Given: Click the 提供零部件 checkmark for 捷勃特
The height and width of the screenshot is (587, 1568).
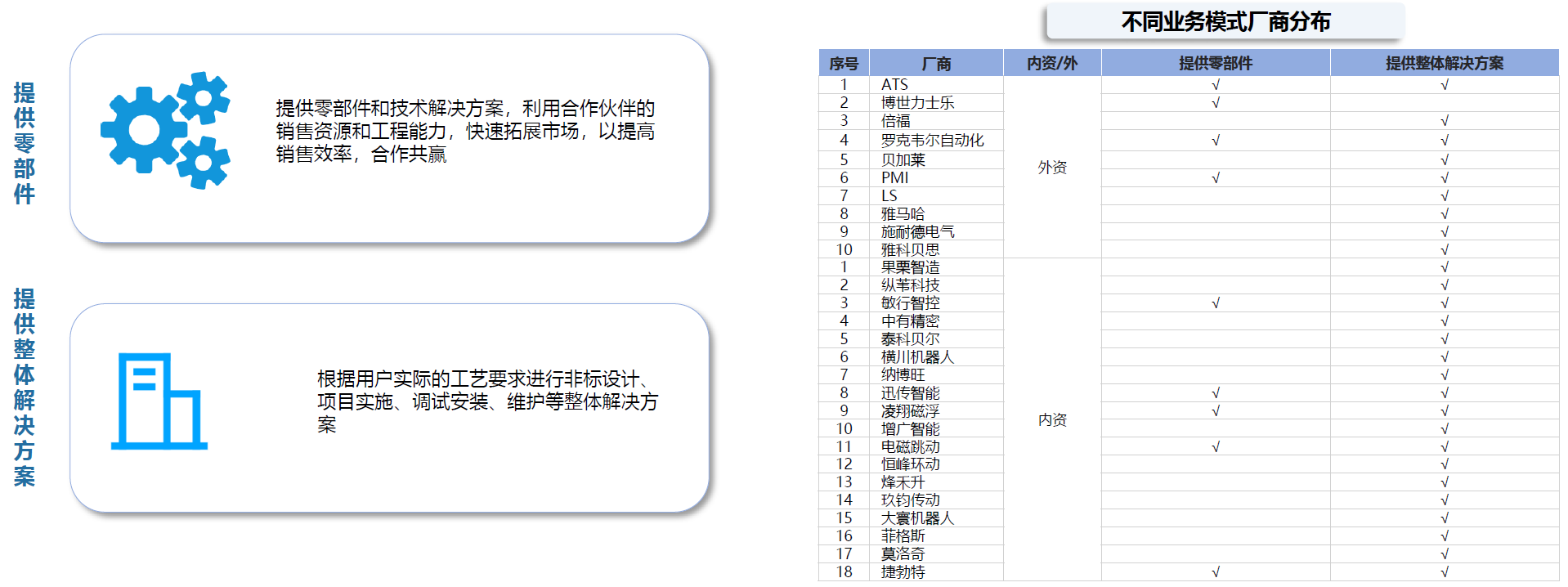Looking at the screenshot, I should pos(1215,572).
